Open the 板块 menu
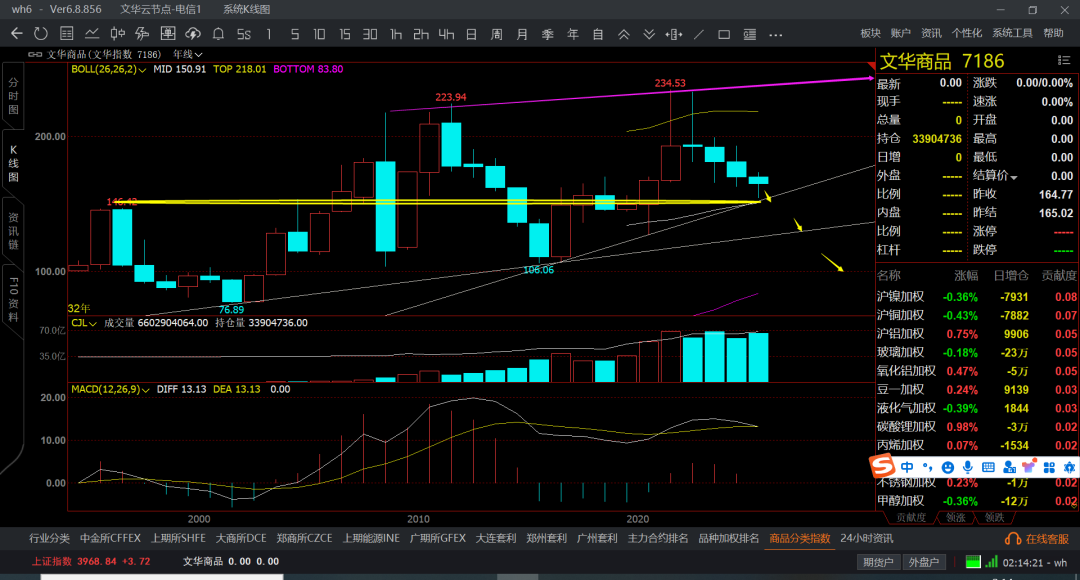This screenshot has width=1080, height=580. coord(871,33)
